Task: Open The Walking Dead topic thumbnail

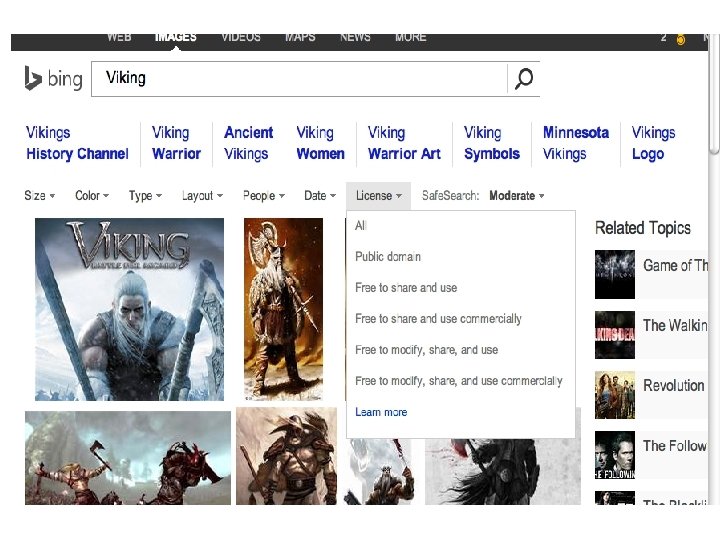Action: coord(615,335)
